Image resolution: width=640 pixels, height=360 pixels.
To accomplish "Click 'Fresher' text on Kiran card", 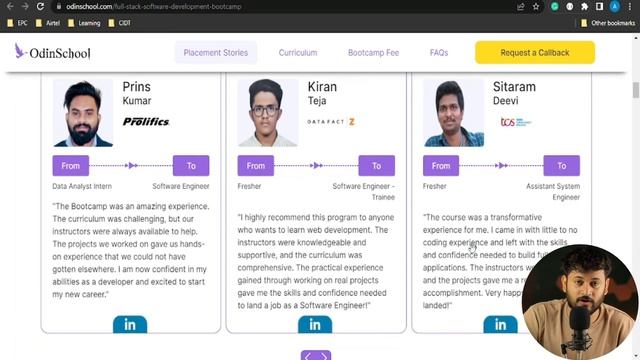I will [x=249, y=186].
